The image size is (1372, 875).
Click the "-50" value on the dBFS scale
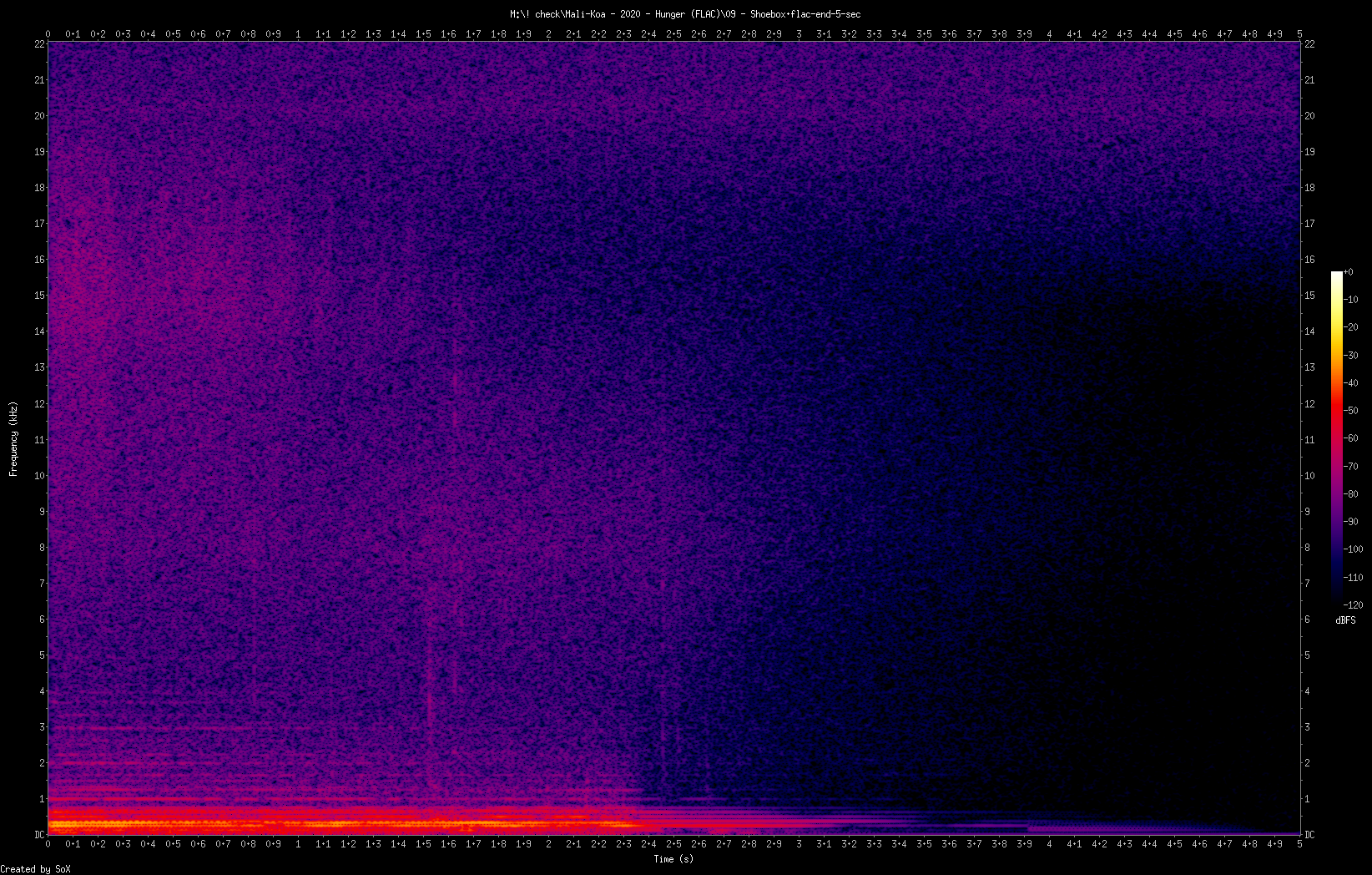pyautogui.click(x=1351, y=411)
